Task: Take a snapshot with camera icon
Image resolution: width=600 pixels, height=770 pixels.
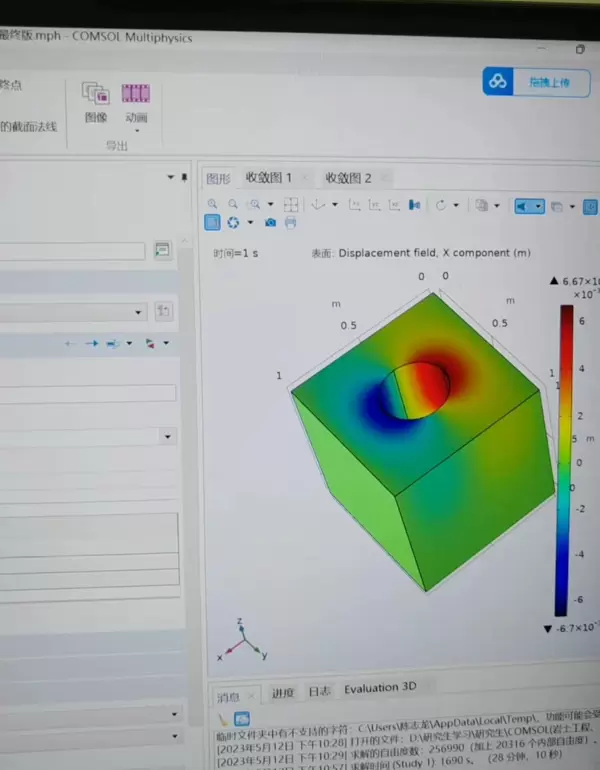Action: (270, 222)
